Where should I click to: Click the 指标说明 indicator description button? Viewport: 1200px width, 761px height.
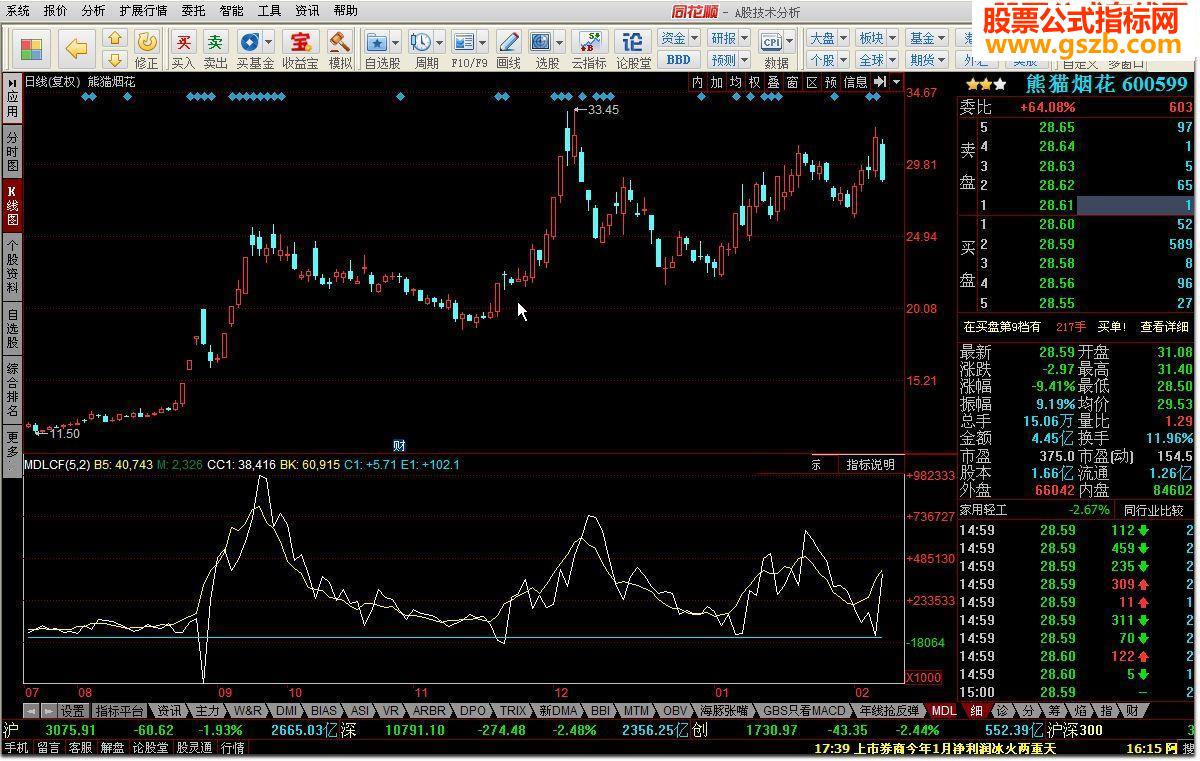pos(870,465)
